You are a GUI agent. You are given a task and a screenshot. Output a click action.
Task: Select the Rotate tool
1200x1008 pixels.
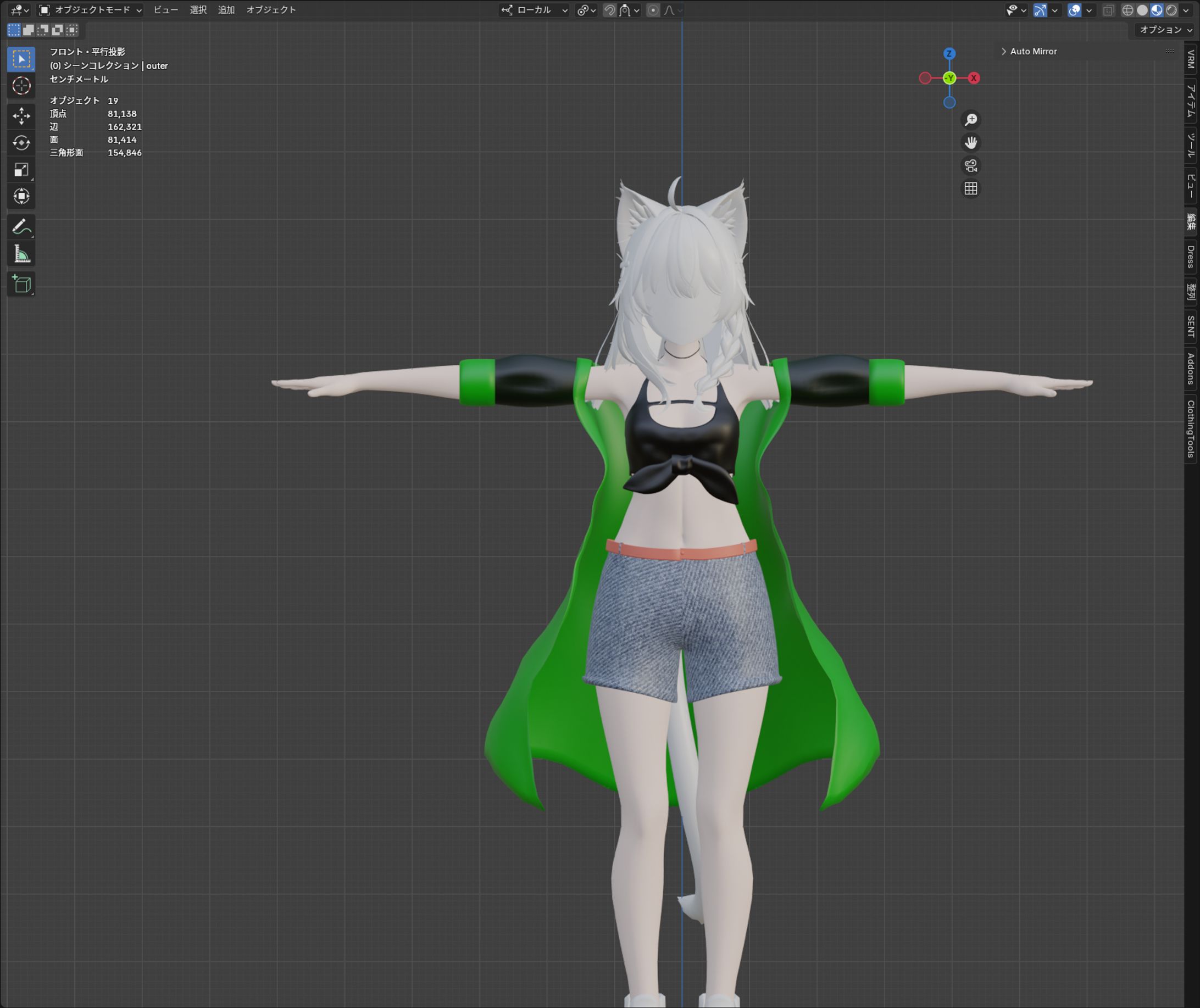(x=21, y=143)
